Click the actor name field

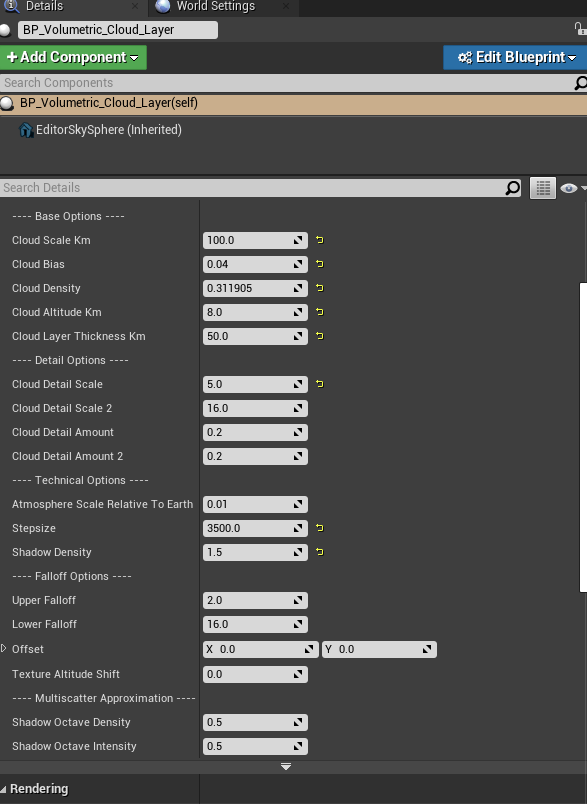(118, 30)
